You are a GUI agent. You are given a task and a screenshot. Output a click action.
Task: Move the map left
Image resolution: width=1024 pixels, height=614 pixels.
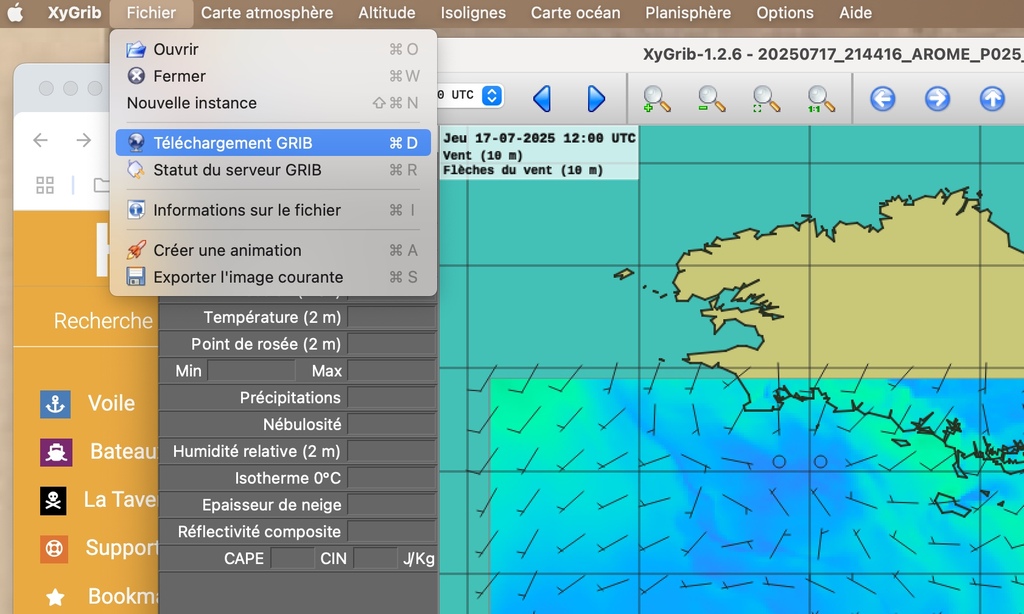coord(882,99)
